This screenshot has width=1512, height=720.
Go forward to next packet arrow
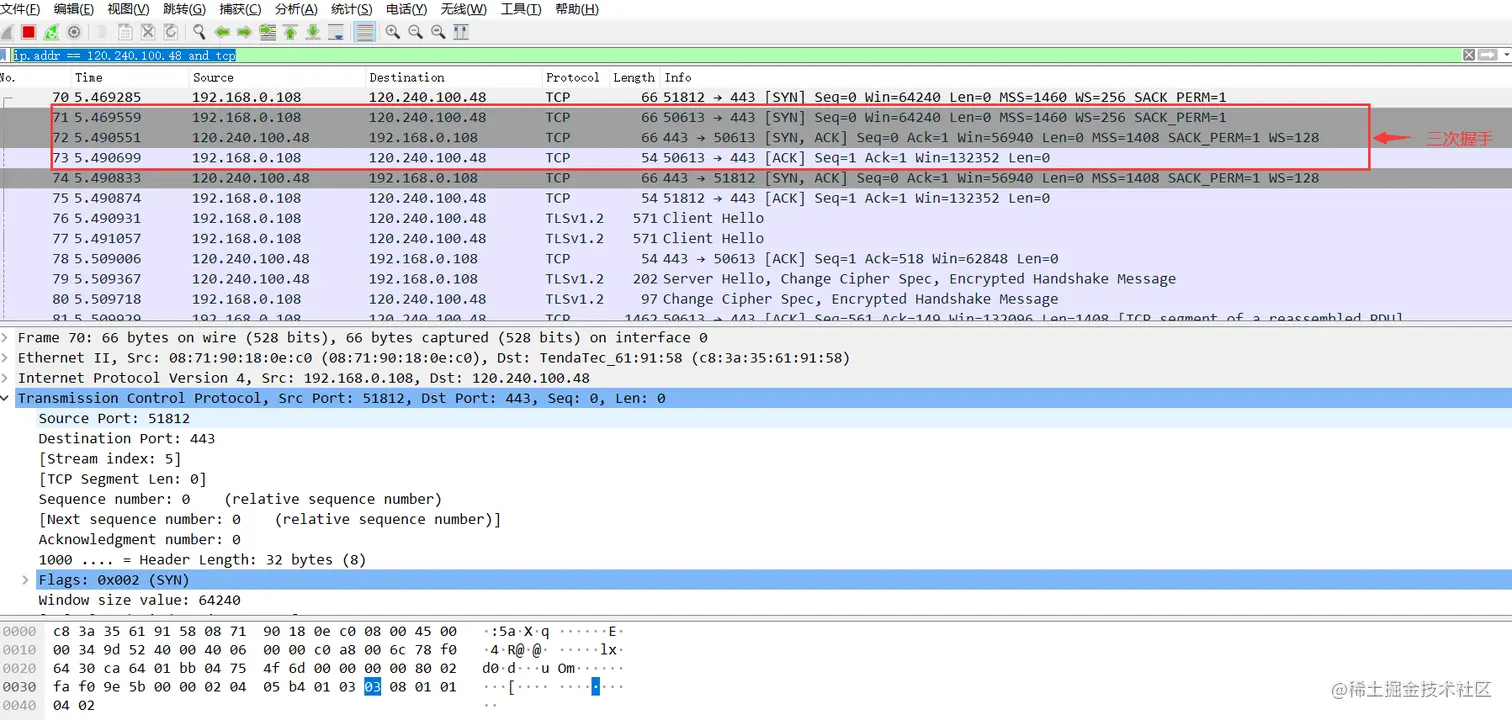tap(244, 32)
